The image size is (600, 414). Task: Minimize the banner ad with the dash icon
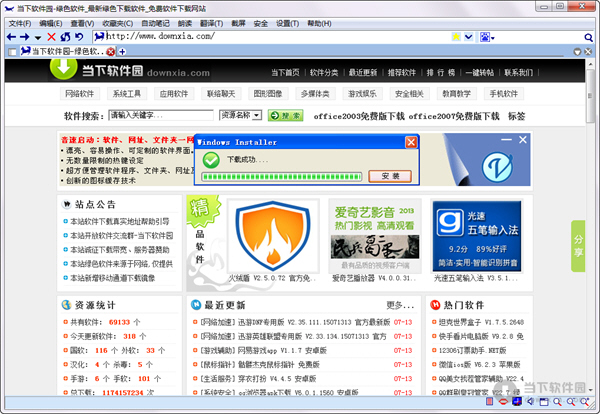(x=506, y=140)
